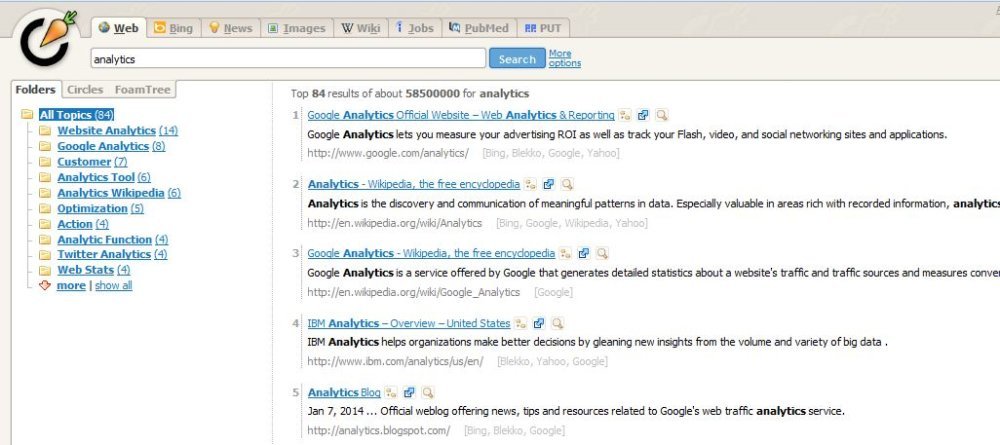Select the Website Analytics folder
This screenshot has width=1000, height=445.
[x=106, y=131]
